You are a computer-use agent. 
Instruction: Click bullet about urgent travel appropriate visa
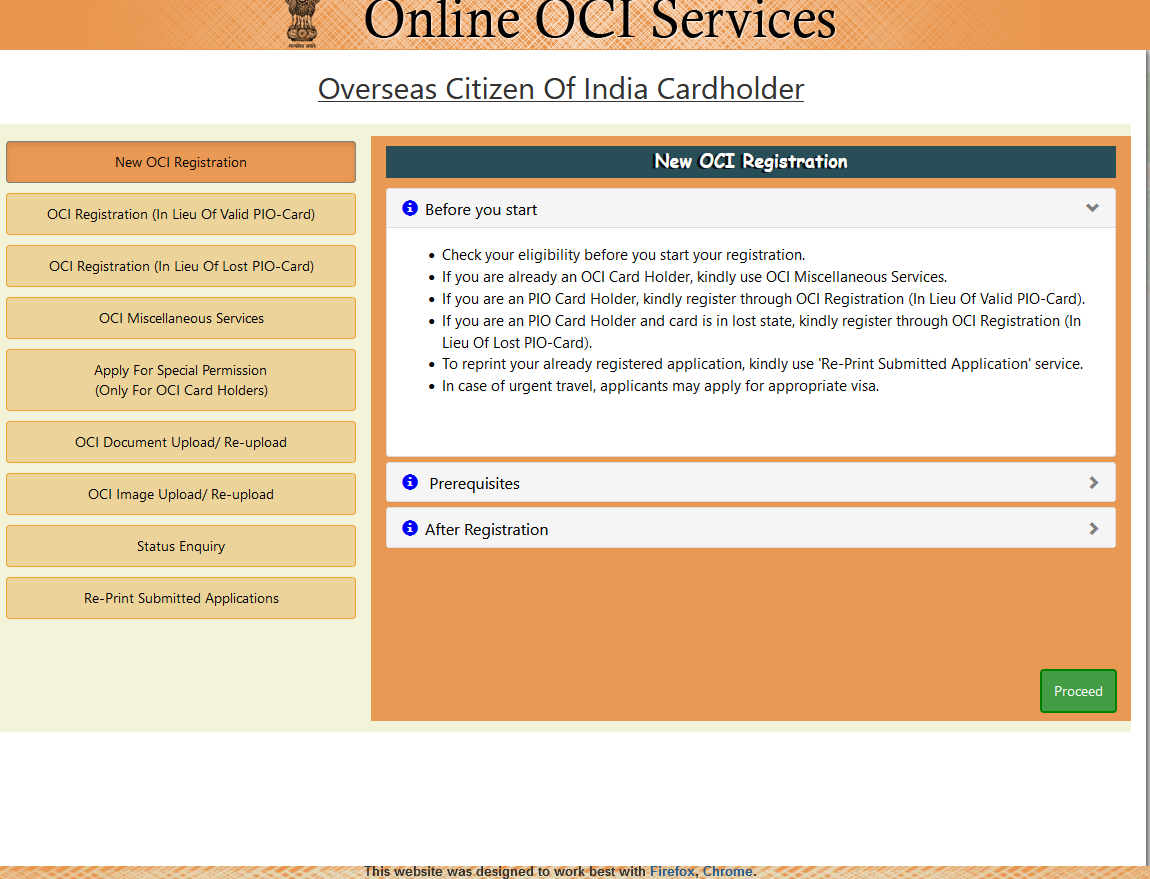(x=660, y=386)
